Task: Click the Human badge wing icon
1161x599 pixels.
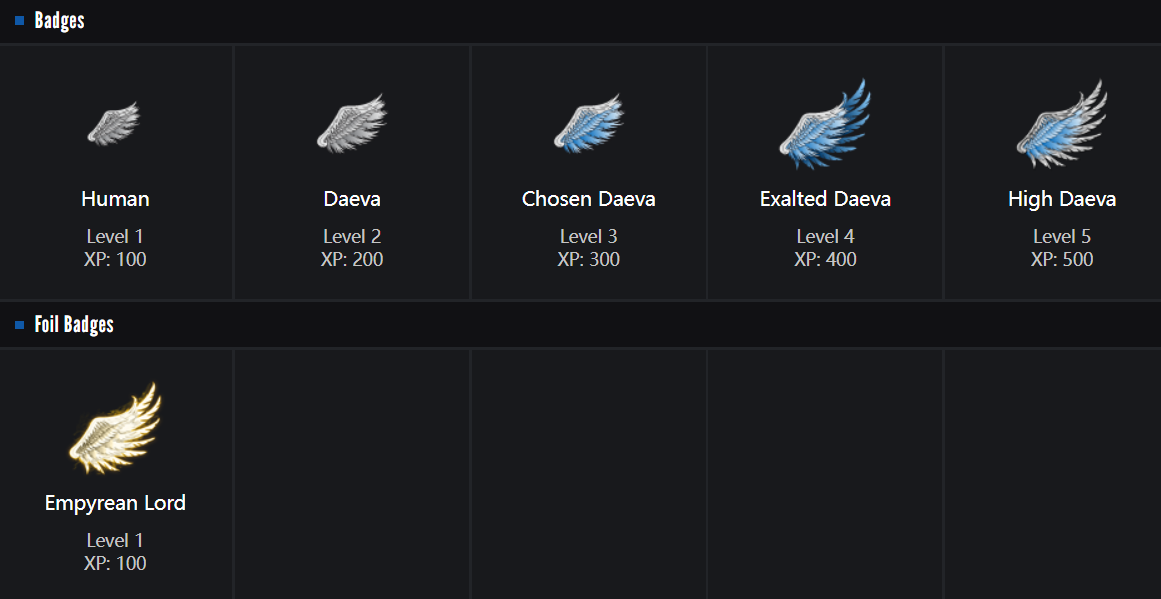Action: click(114, 123)
